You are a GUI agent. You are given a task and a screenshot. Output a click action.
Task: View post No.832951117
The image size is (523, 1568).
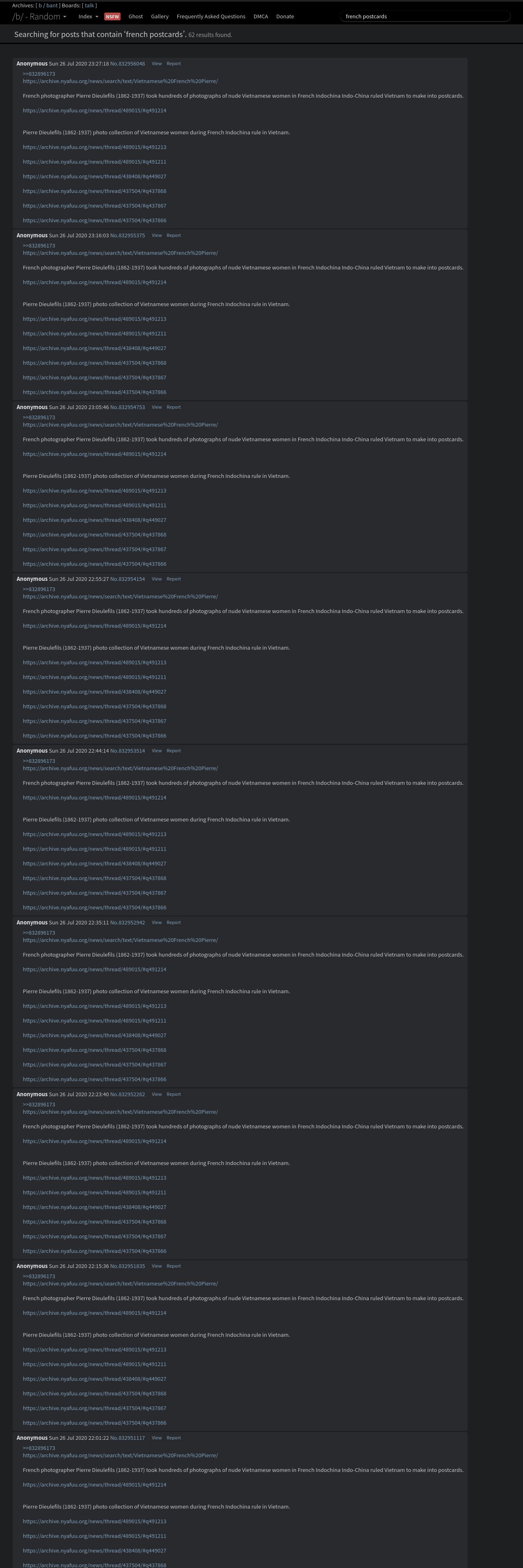coord(156,1438)
